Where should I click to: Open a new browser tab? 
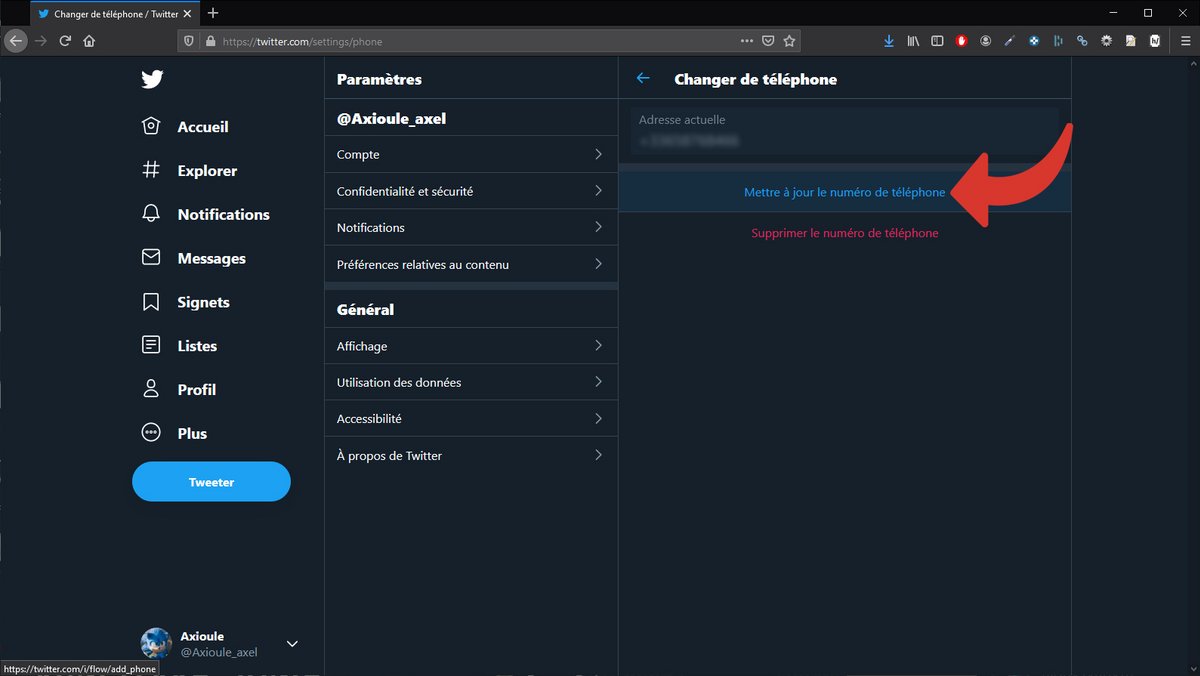pyautogui.click(x=213, y=13)
